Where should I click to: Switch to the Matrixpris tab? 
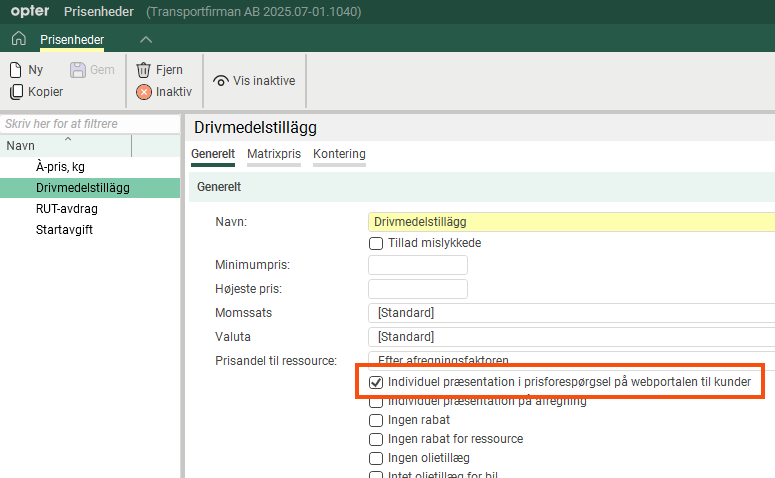(273, 154)
